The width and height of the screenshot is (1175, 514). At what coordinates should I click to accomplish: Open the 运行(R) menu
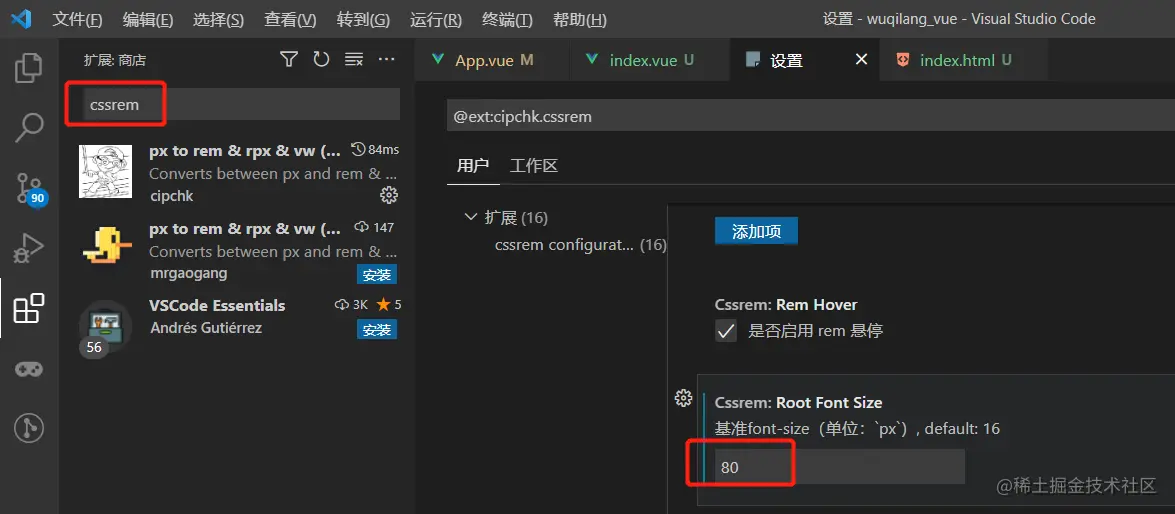coord(435,19)
